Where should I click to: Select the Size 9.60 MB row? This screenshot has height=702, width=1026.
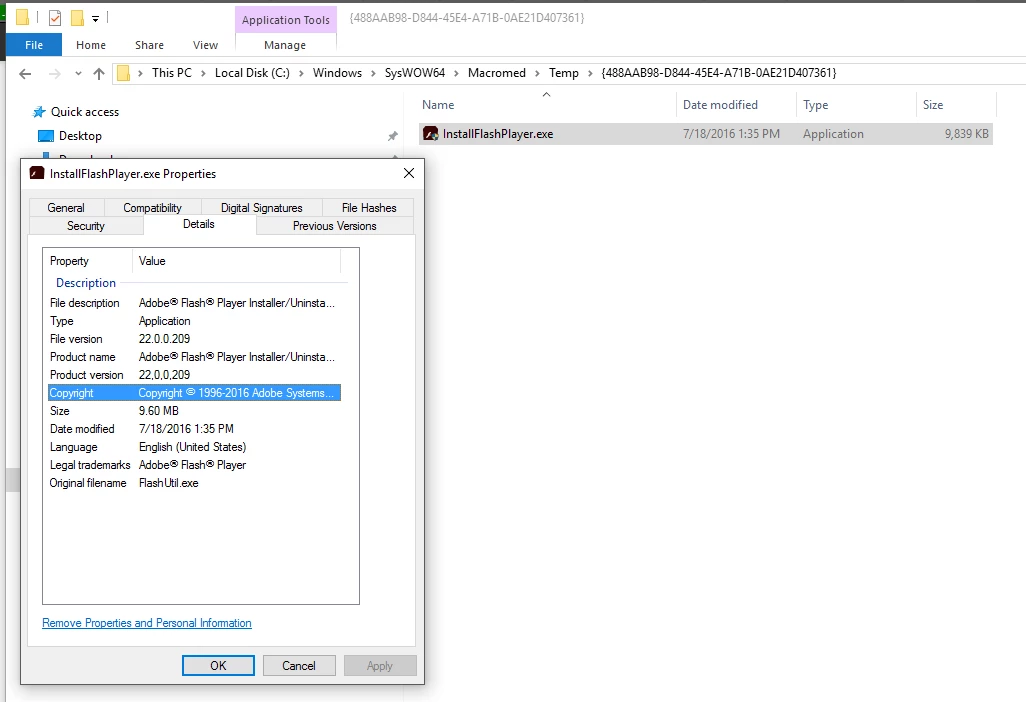(194, 411)
